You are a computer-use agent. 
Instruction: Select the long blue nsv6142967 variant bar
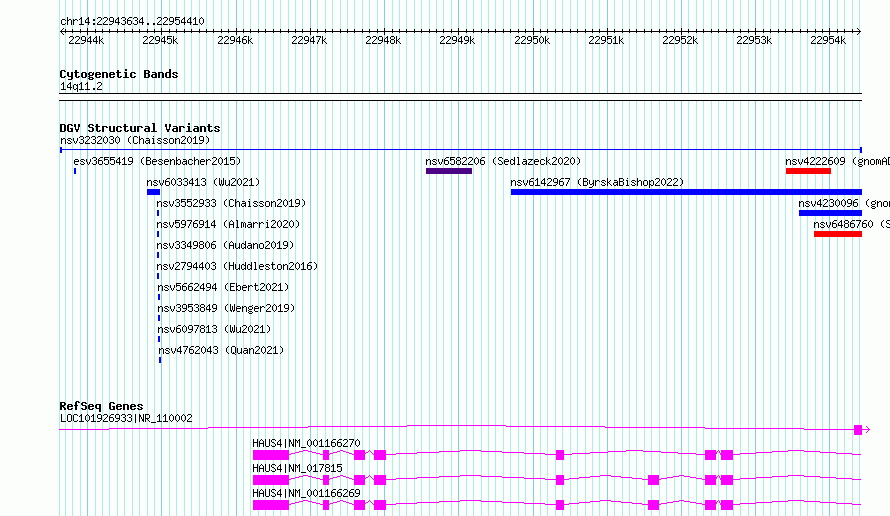[x=686, y=192]
